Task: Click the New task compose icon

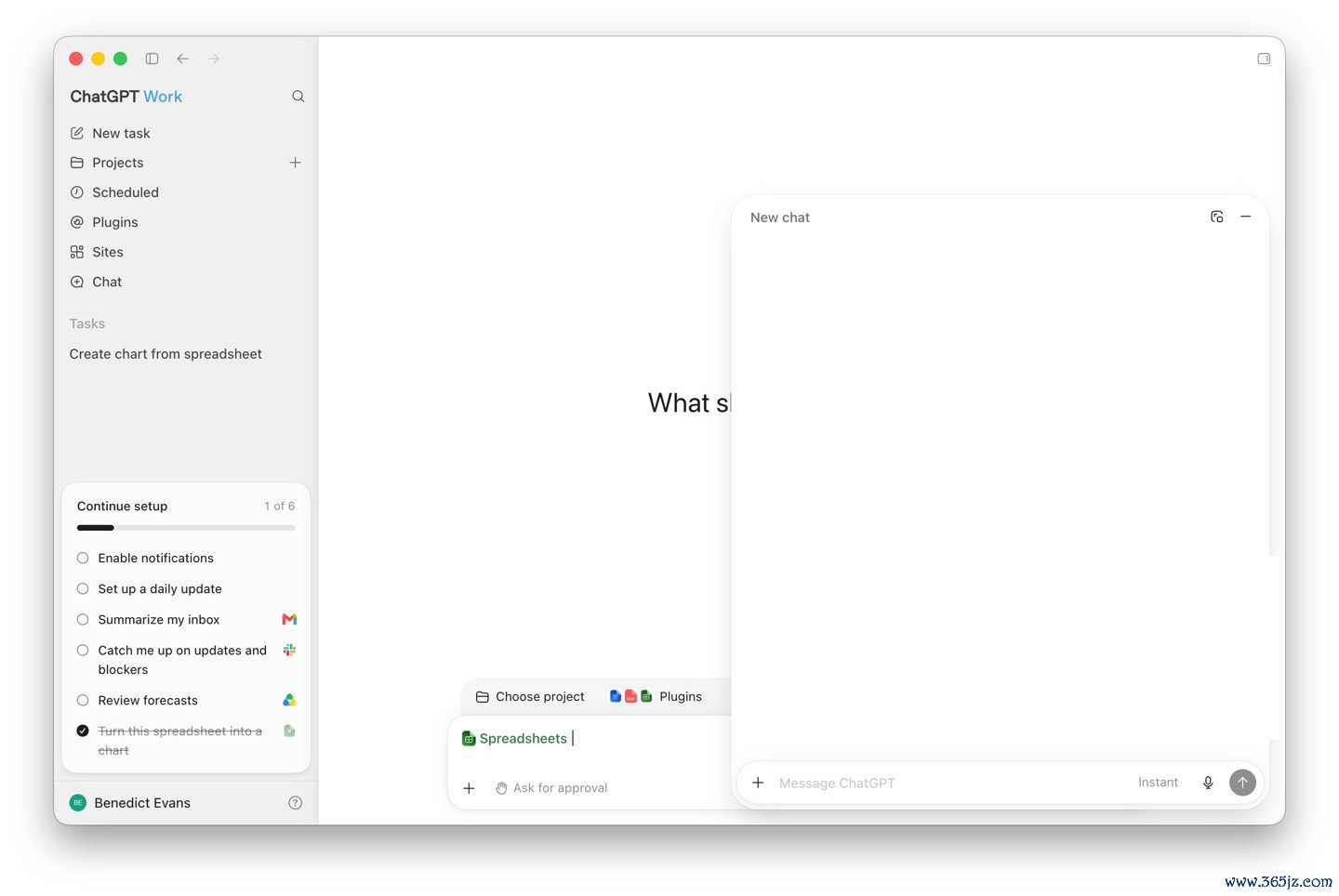Action: tap(77, 134)
